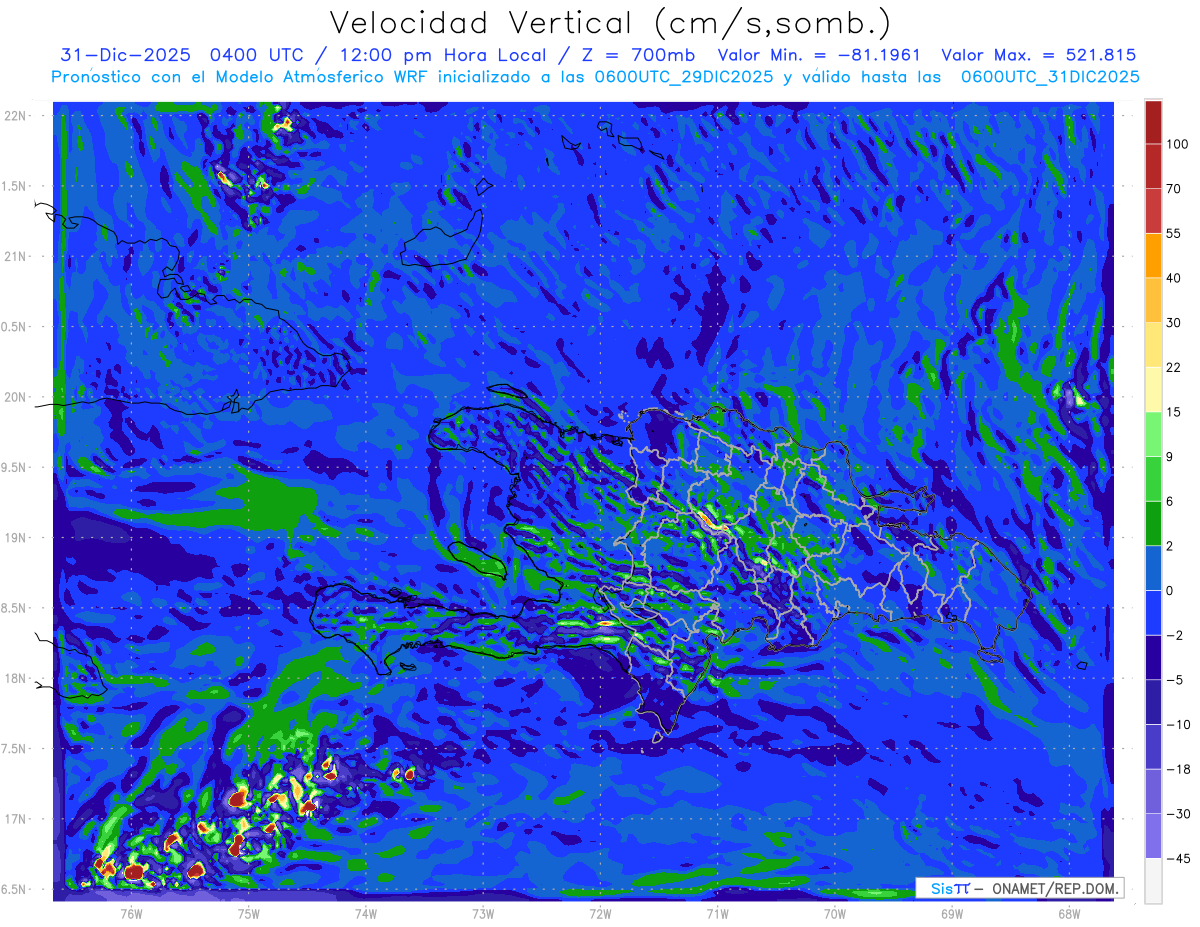Click the "Valor Max. = 521.815" text

pyautogui.click(x=1038, y=55)
